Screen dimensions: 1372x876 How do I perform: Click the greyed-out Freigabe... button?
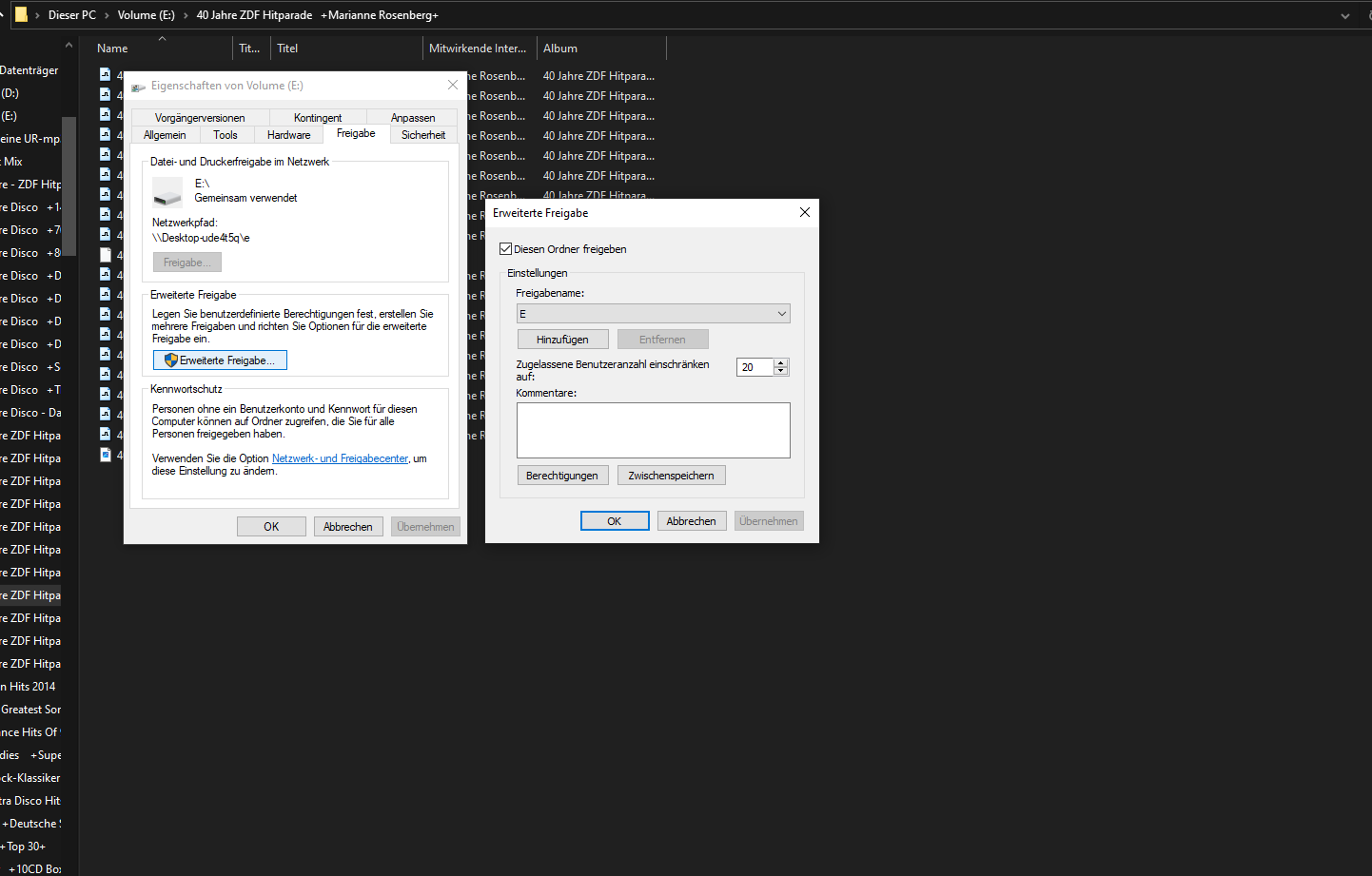coord(187,263)
